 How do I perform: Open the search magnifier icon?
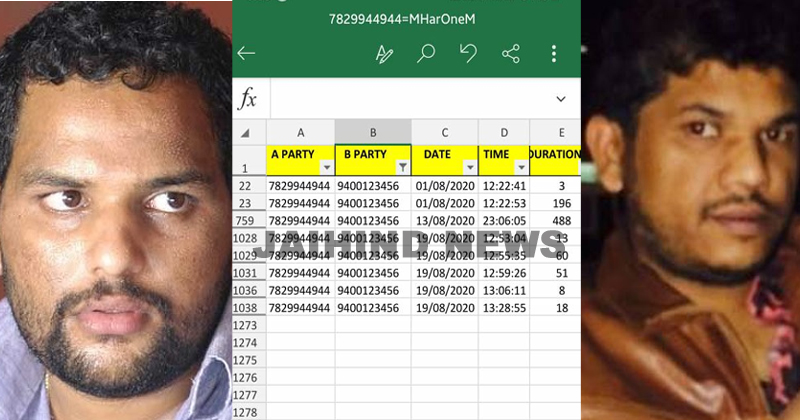(426, 53)
